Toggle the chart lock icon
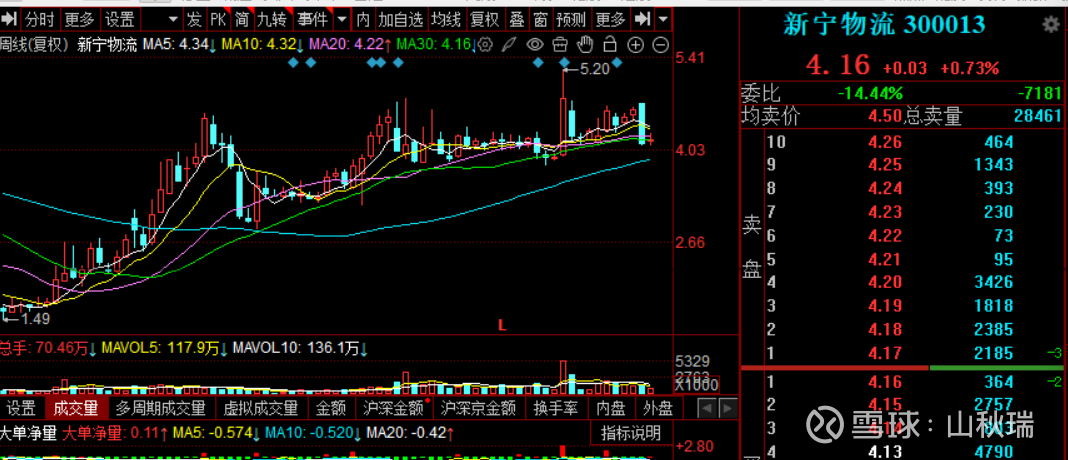The height and width of the screenshot is (460, 1068). coord(610,45)
